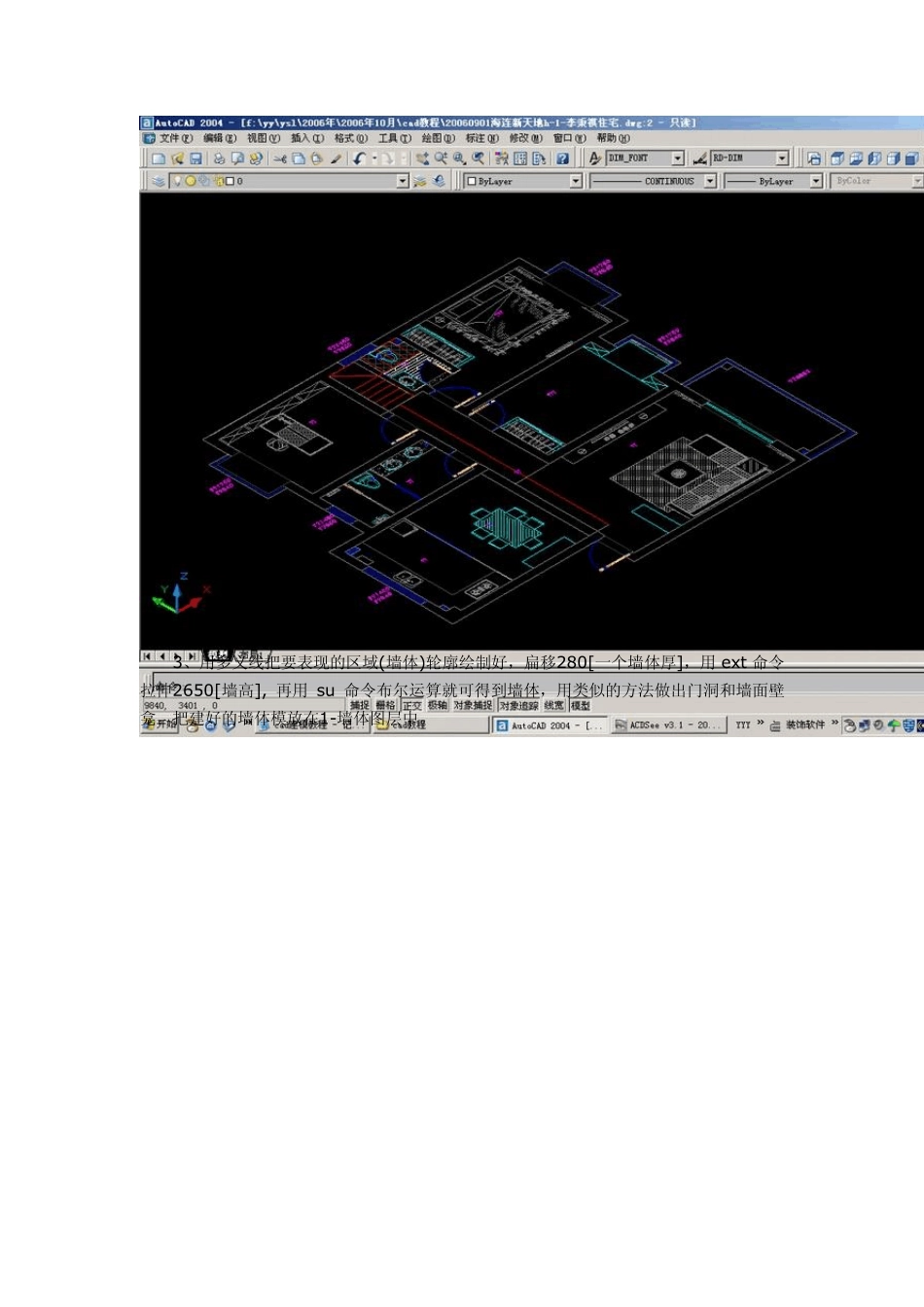Click the first layout tab navigation arrow

pyautogui.click(x=148, y=656)
